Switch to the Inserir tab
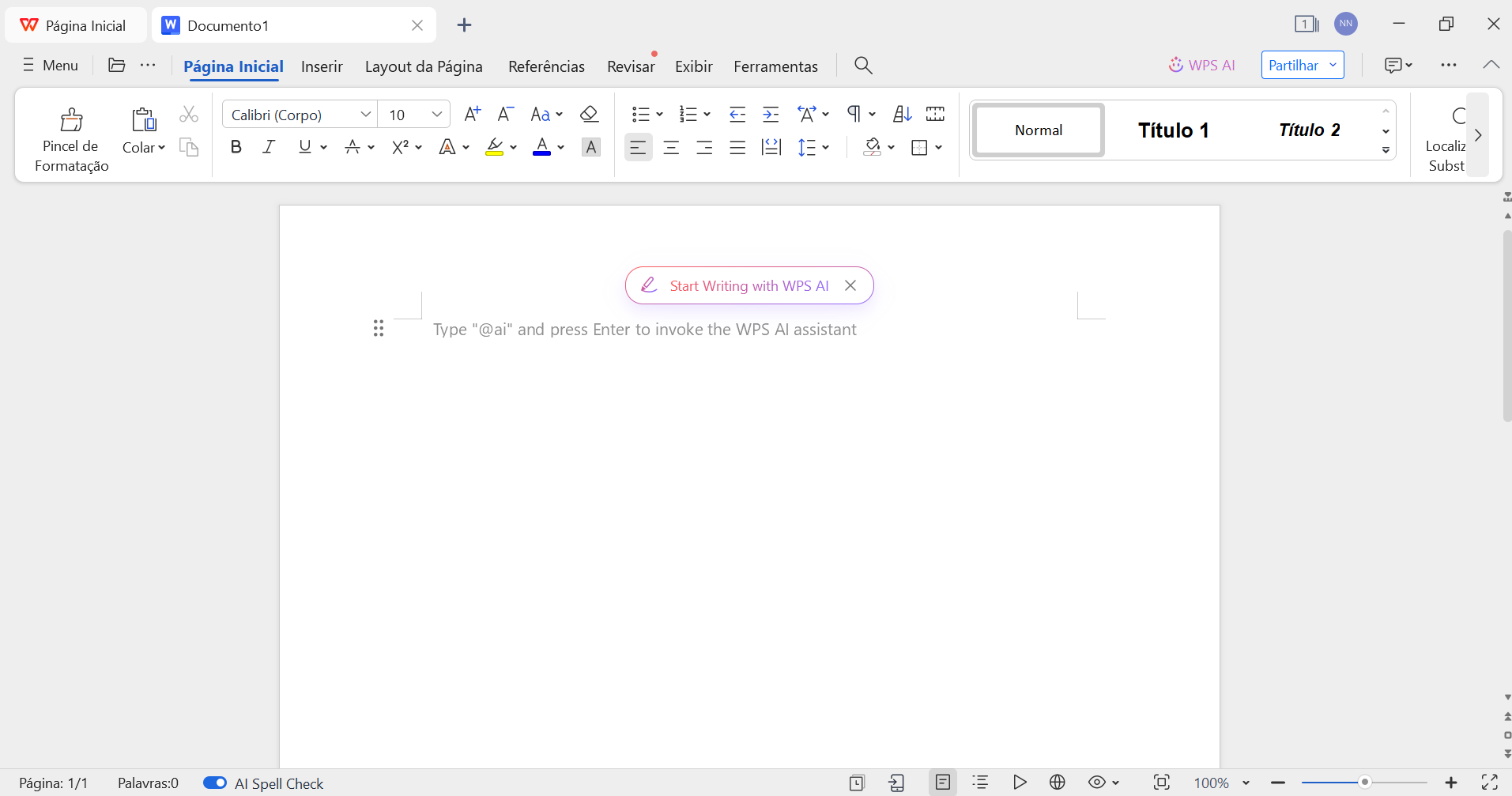The width and height of the screenshot is (1512, 796). point(322,66)
